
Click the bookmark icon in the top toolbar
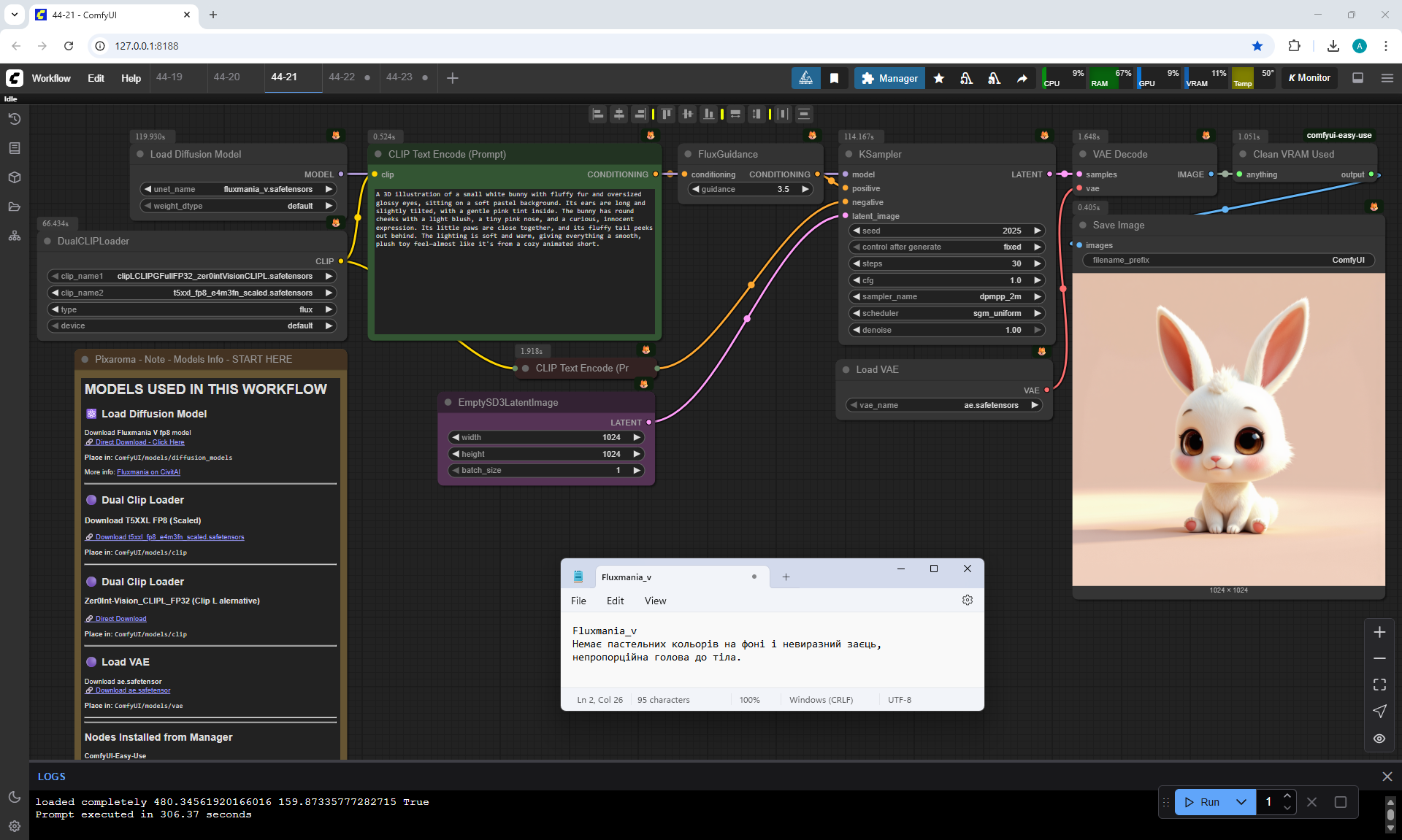point(834,78)
